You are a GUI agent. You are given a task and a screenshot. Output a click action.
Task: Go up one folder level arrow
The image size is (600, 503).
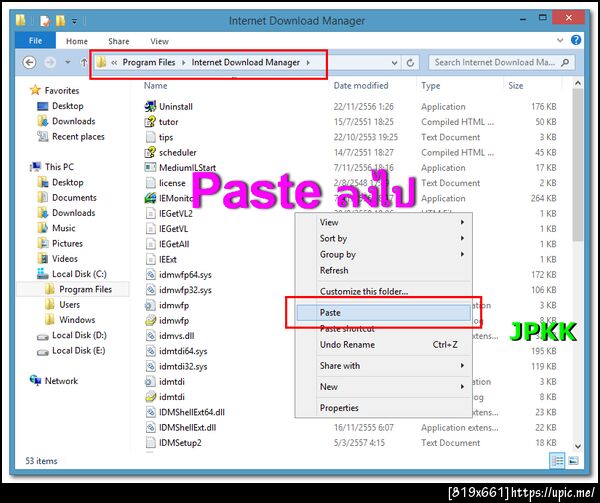pyautogui.click(x=84, y=62)
